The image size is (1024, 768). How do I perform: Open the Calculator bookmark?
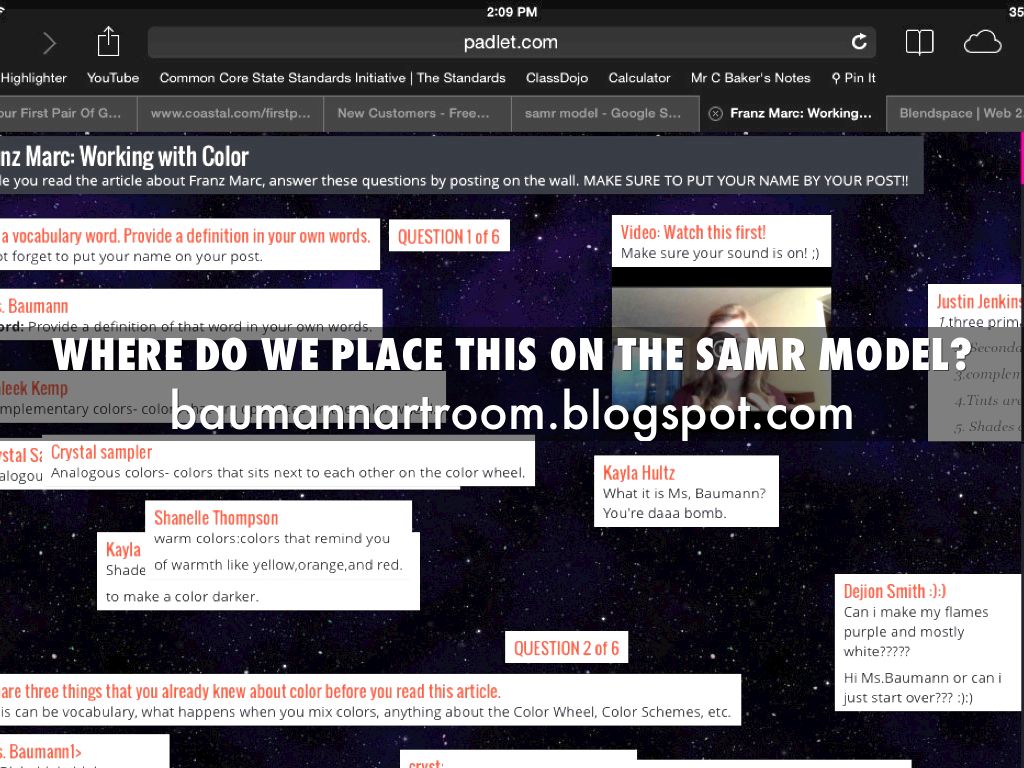point(639,78)
